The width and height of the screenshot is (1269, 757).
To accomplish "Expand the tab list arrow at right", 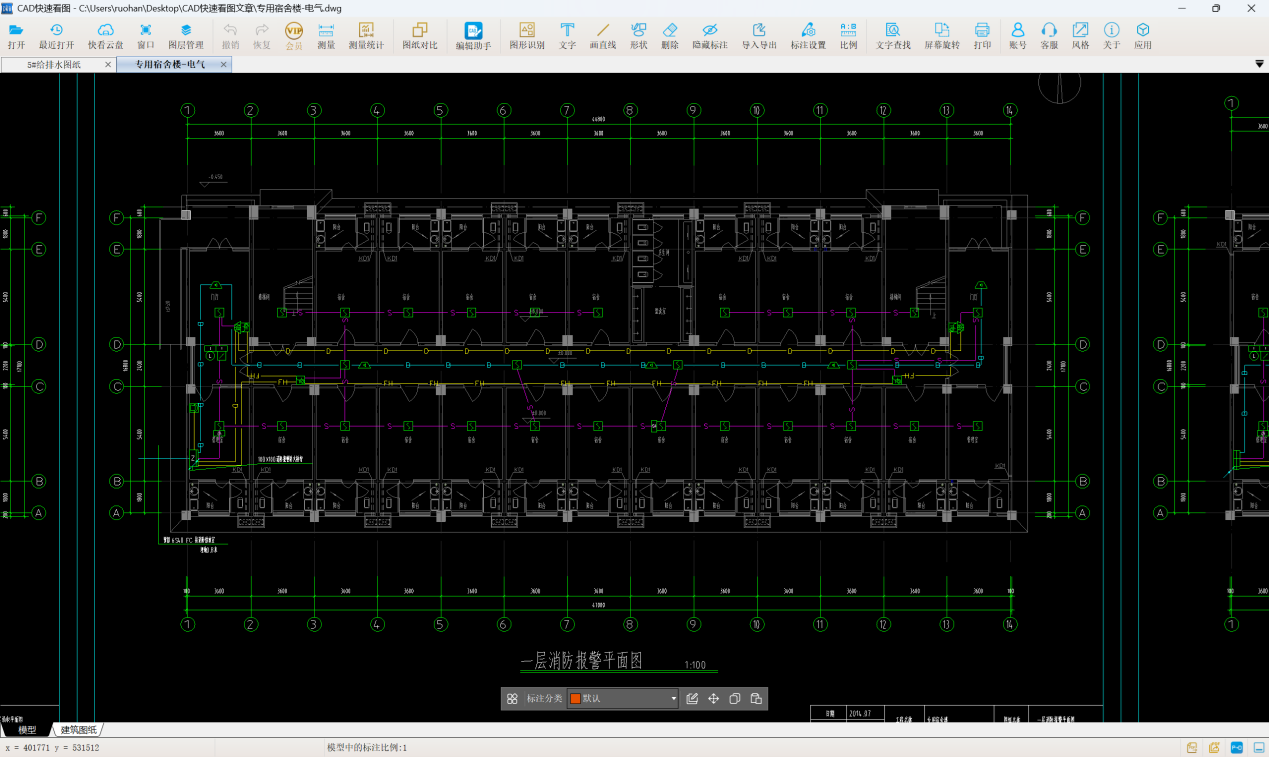I will point(1259,64).
